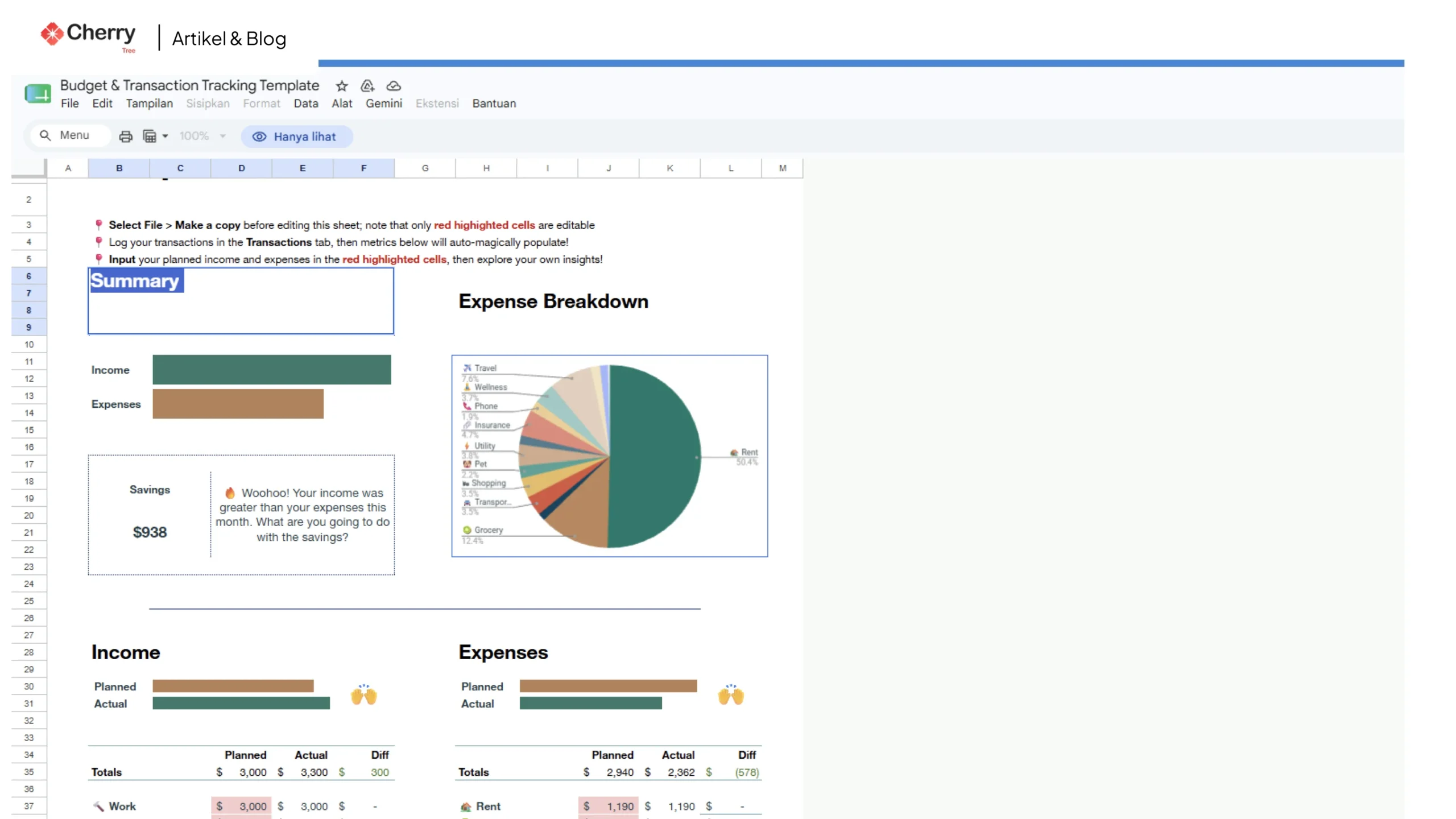Open the Format menu
Screen dimensions: 1456x819
point(262,104)
